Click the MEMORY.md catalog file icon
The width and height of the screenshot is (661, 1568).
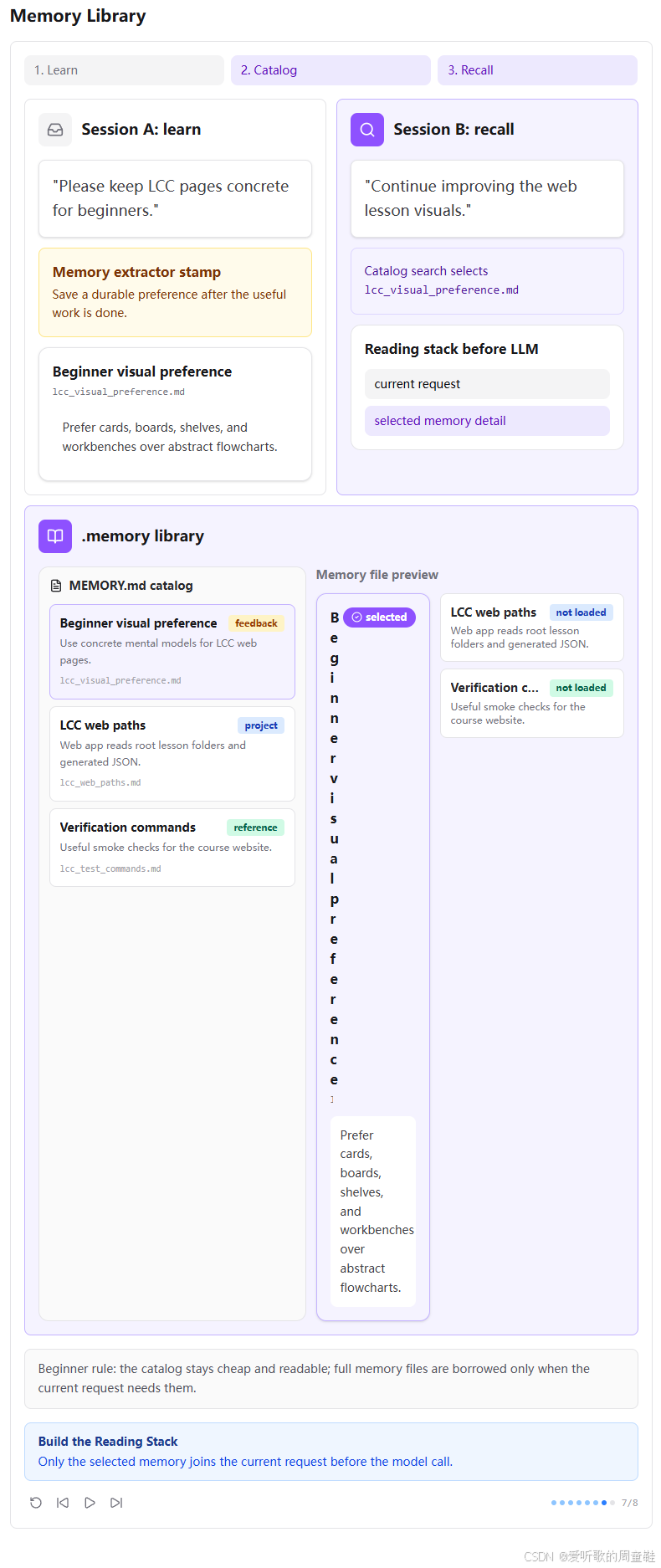click(x=56, y=586)
